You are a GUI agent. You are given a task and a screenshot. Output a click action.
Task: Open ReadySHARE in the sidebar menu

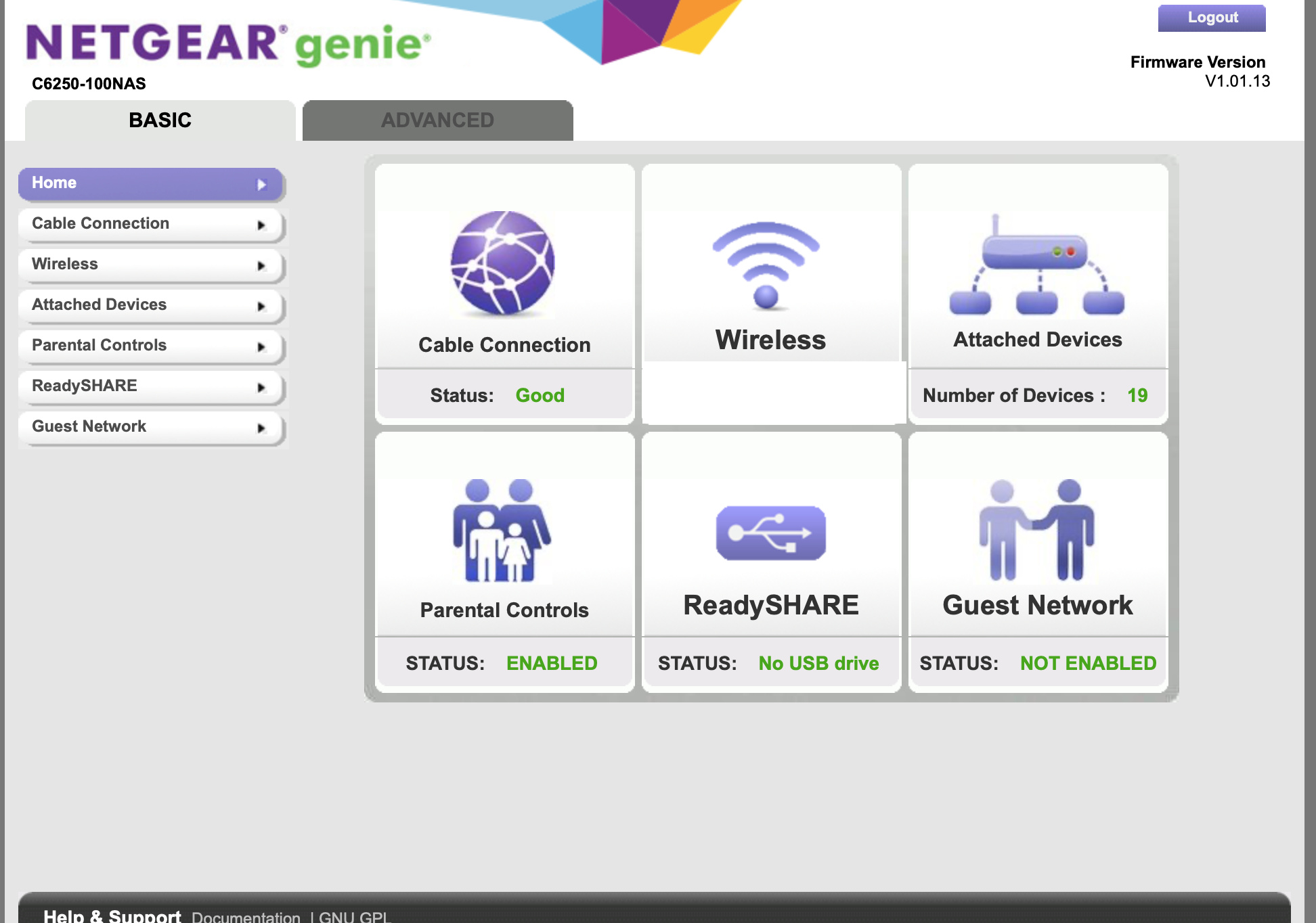click(150, 386)
